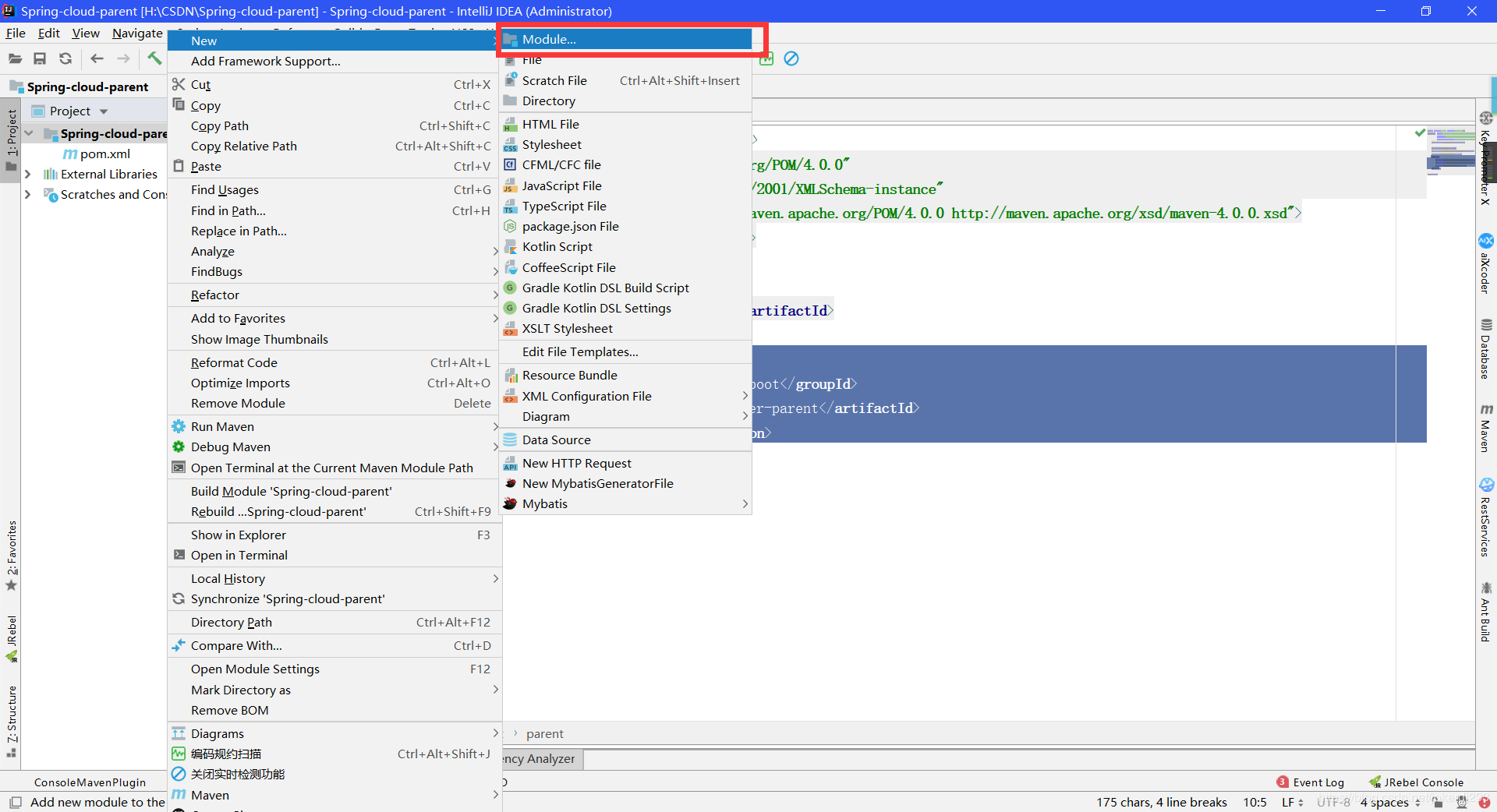Screen dimensions: 1497x812
Task: Expand the Refactor submenu arrow
Action: pyautogui.click(x=495, y=295)
